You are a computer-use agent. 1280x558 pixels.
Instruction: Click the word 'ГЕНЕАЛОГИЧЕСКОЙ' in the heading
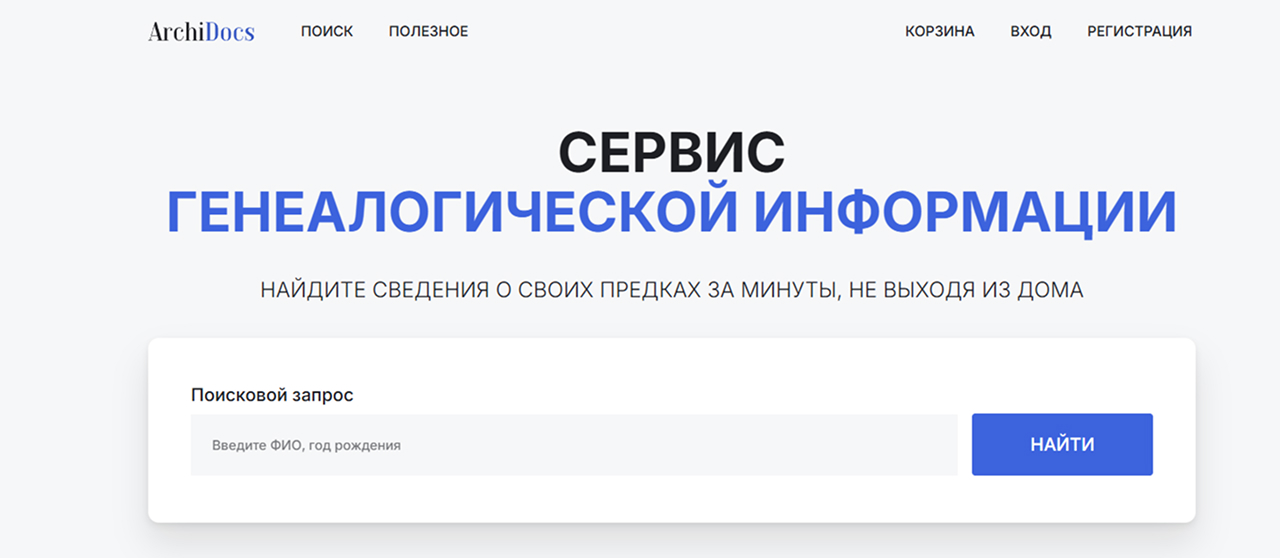coord(452,211)
